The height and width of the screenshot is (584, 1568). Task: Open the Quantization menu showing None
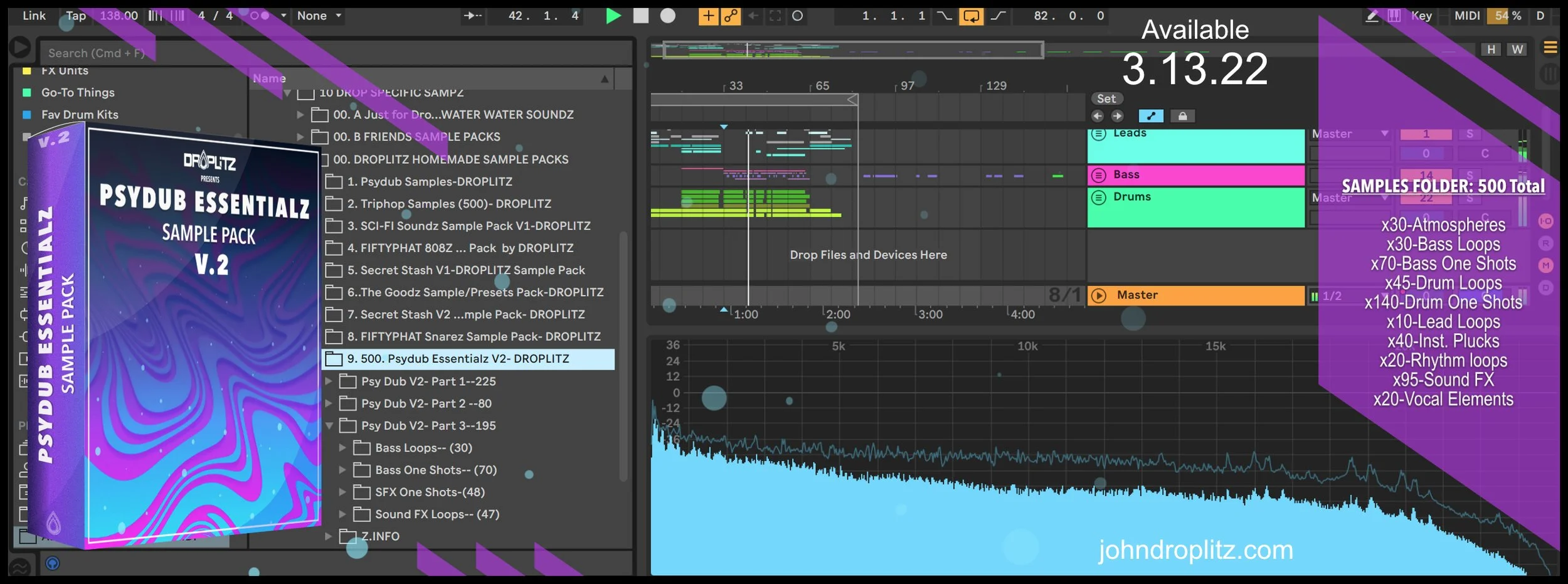coord(319,16)
